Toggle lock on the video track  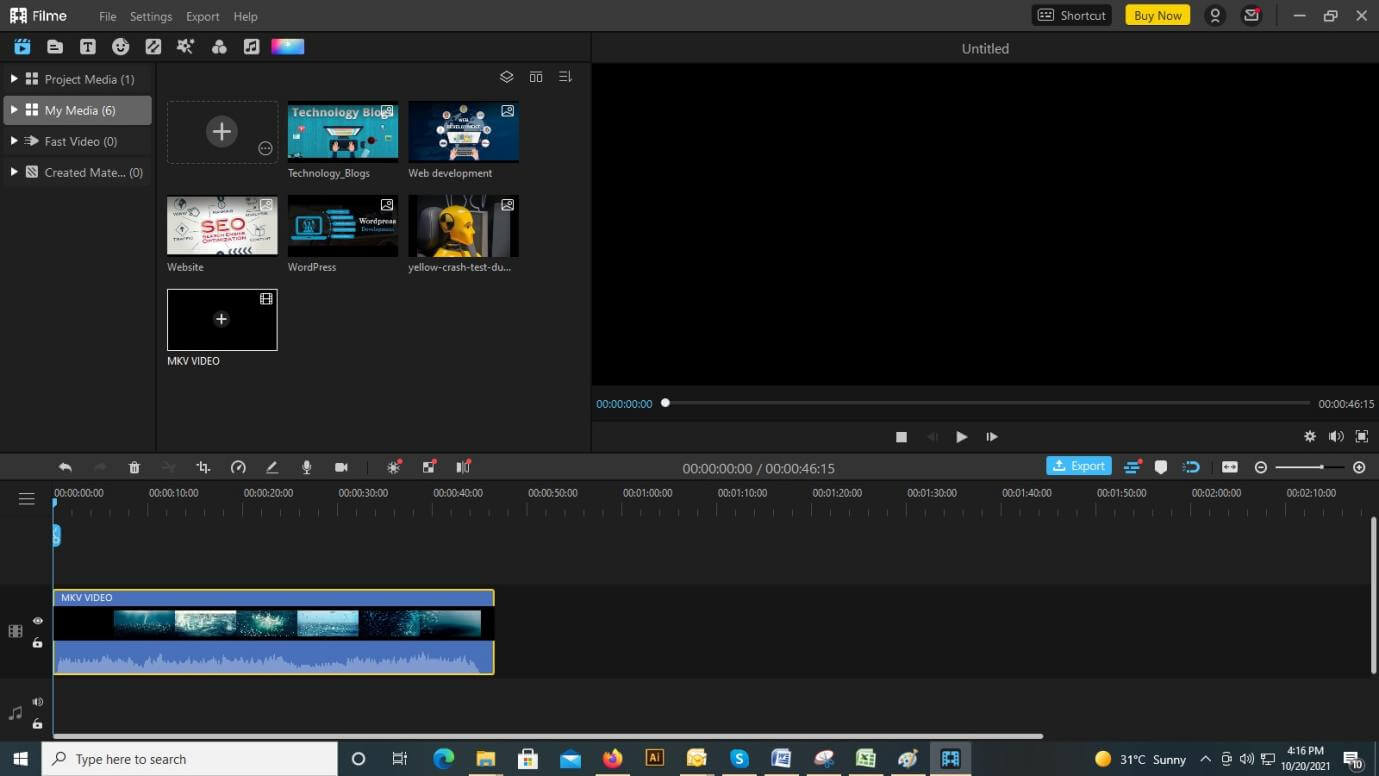38,643
